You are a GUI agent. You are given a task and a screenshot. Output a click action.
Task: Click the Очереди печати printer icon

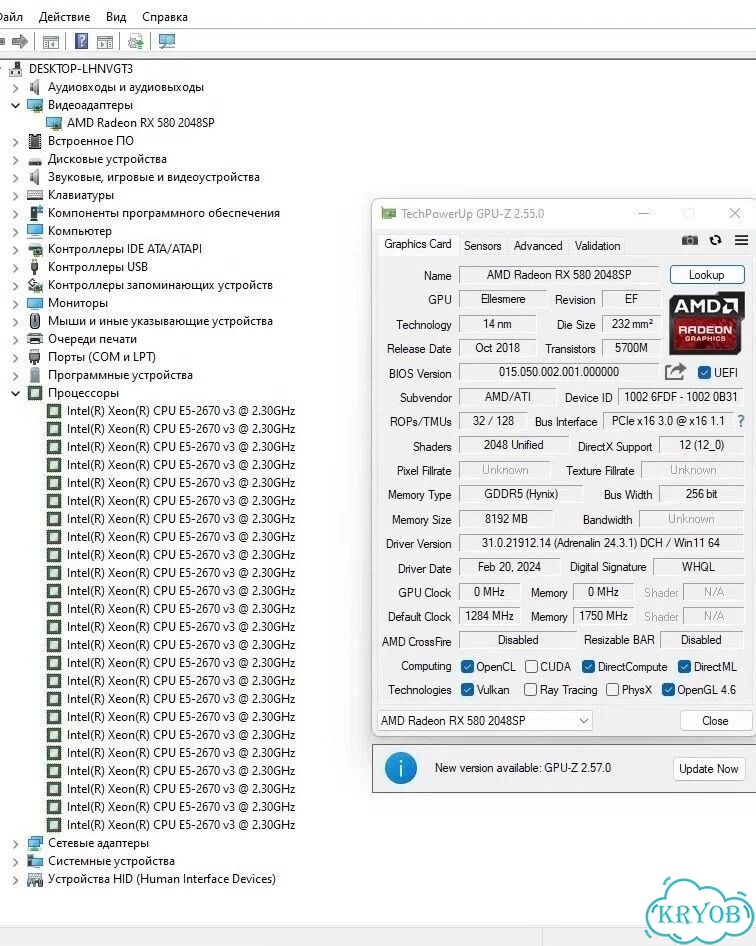pyautogui.click(x=35, y=339)
